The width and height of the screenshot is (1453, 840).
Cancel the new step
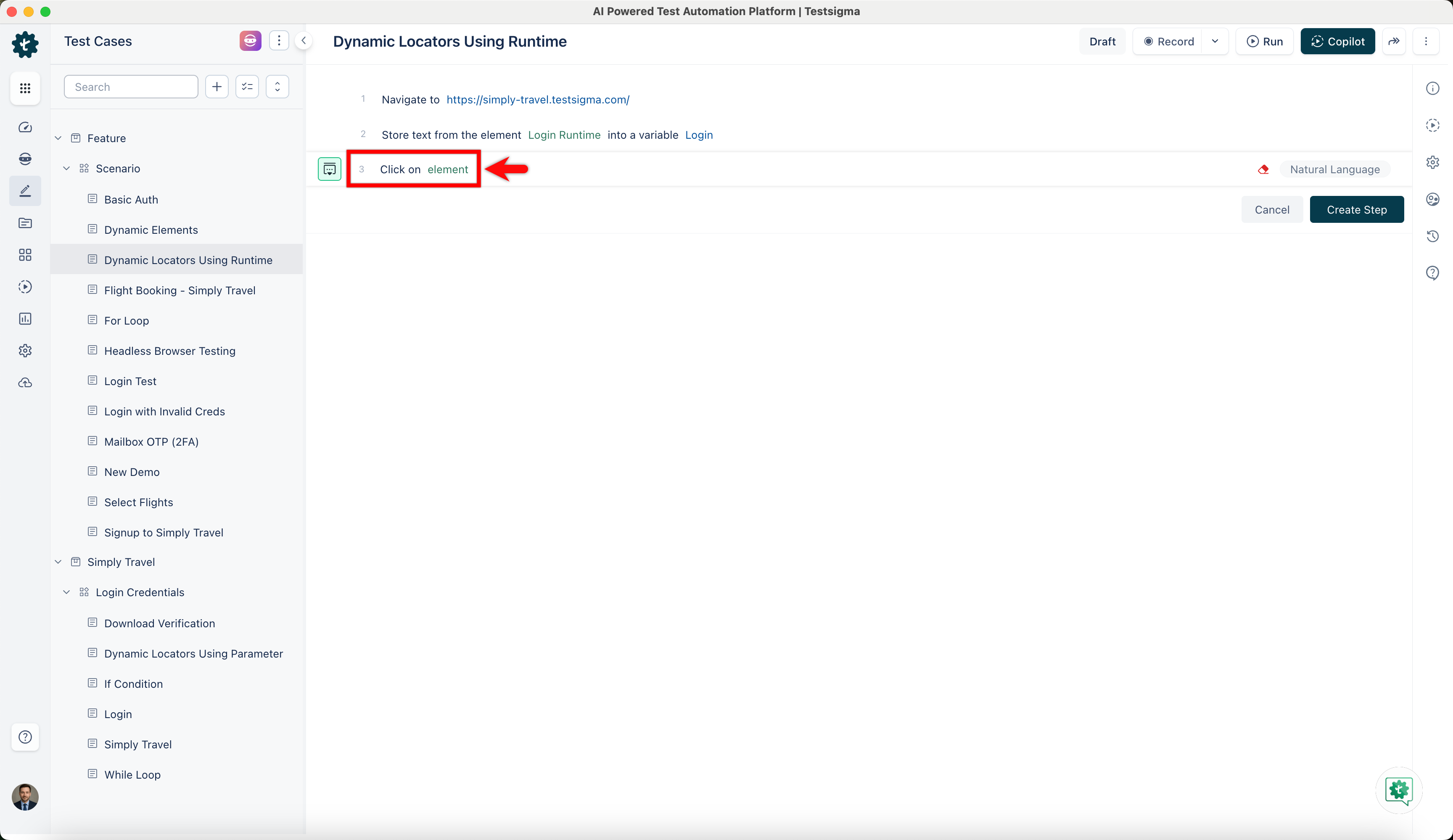1272,209
